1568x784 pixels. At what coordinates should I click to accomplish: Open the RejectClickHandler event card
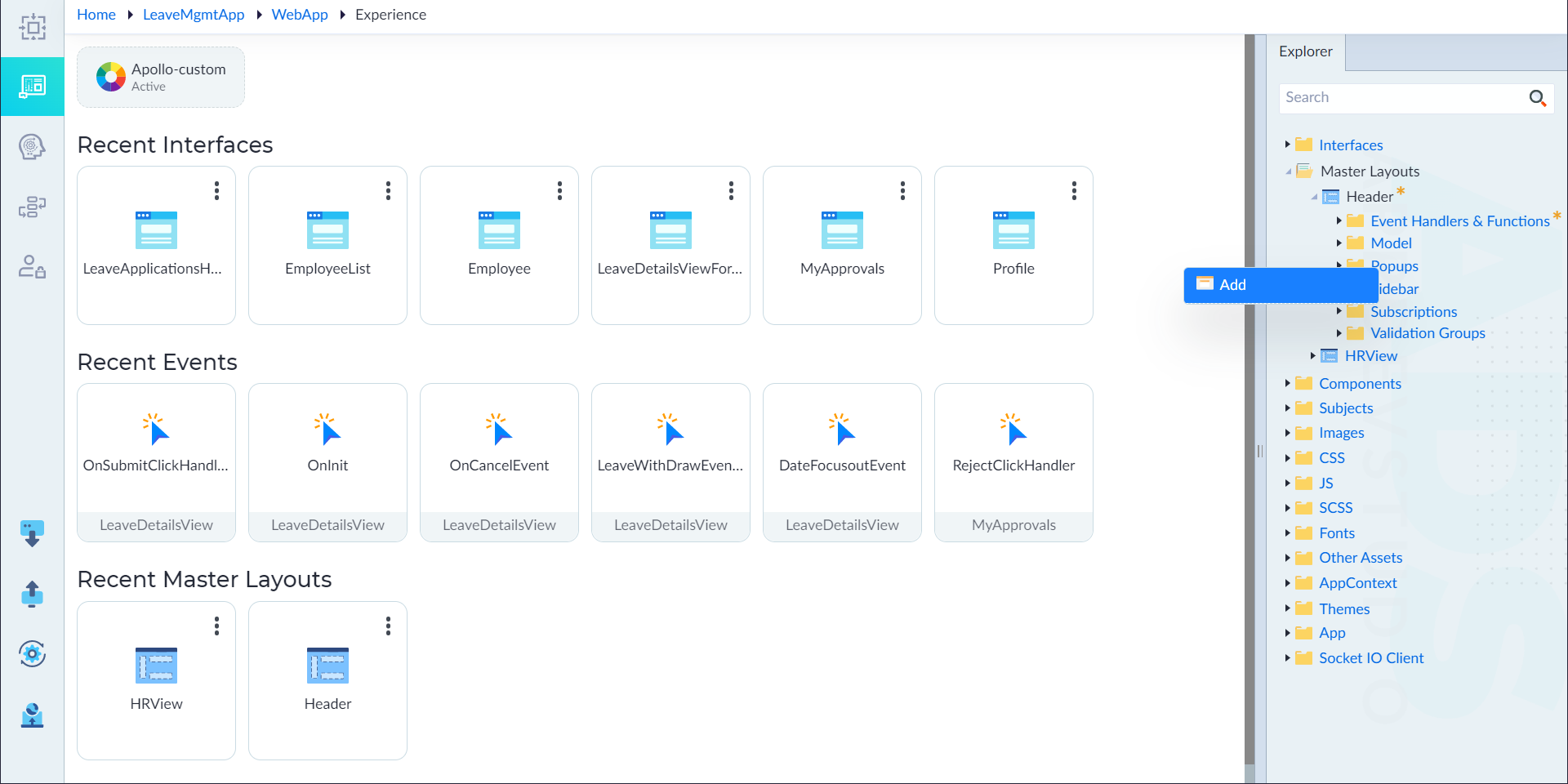pos(1013,462)
